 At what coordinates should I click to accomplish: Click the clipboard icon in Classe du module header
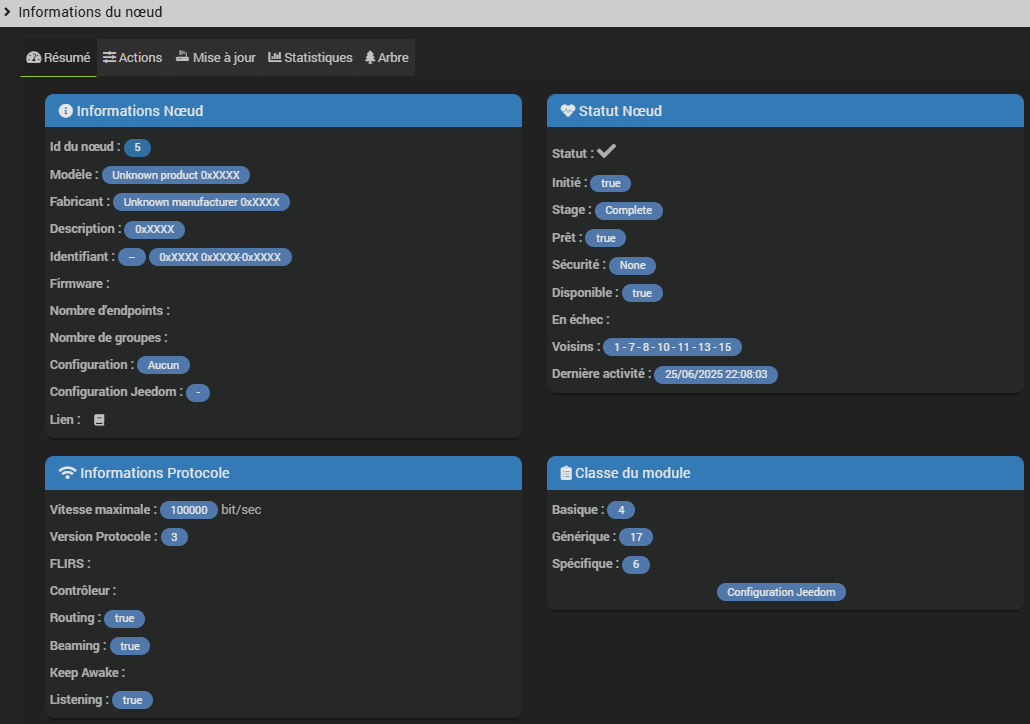pyautogui.click(x=566, y=473)
